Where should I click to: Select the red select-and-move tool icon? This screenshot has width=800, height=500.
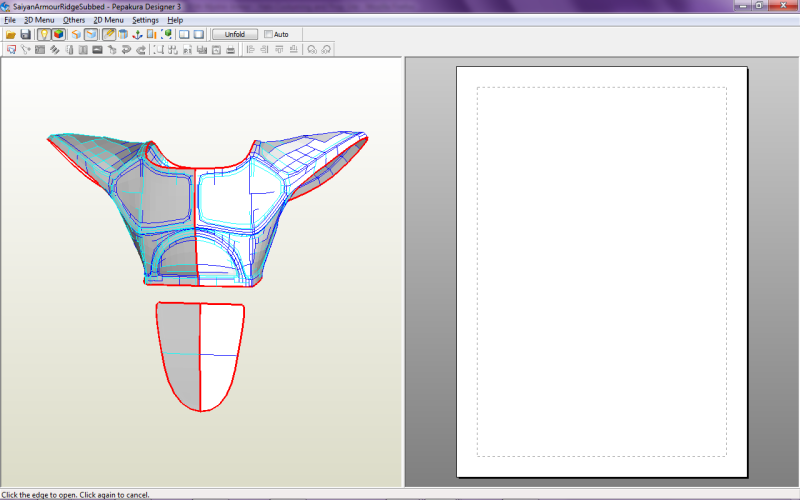click(x=11, y=49)
